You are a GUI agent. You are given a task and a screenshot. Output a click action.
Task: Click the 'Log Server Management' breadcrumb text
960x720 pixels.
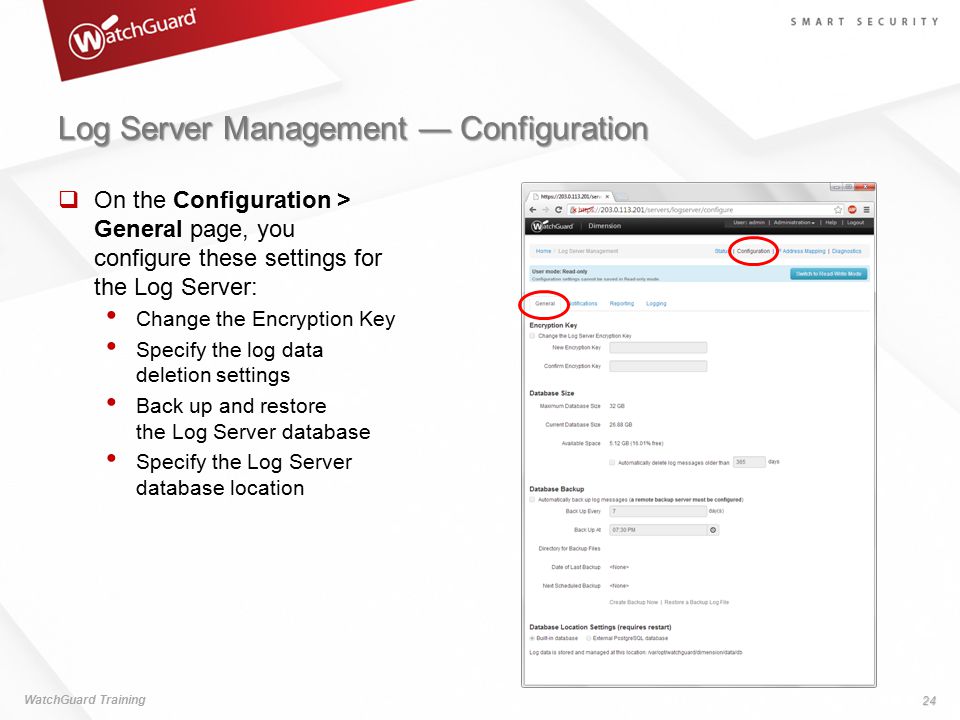click(x=588, y=251)
